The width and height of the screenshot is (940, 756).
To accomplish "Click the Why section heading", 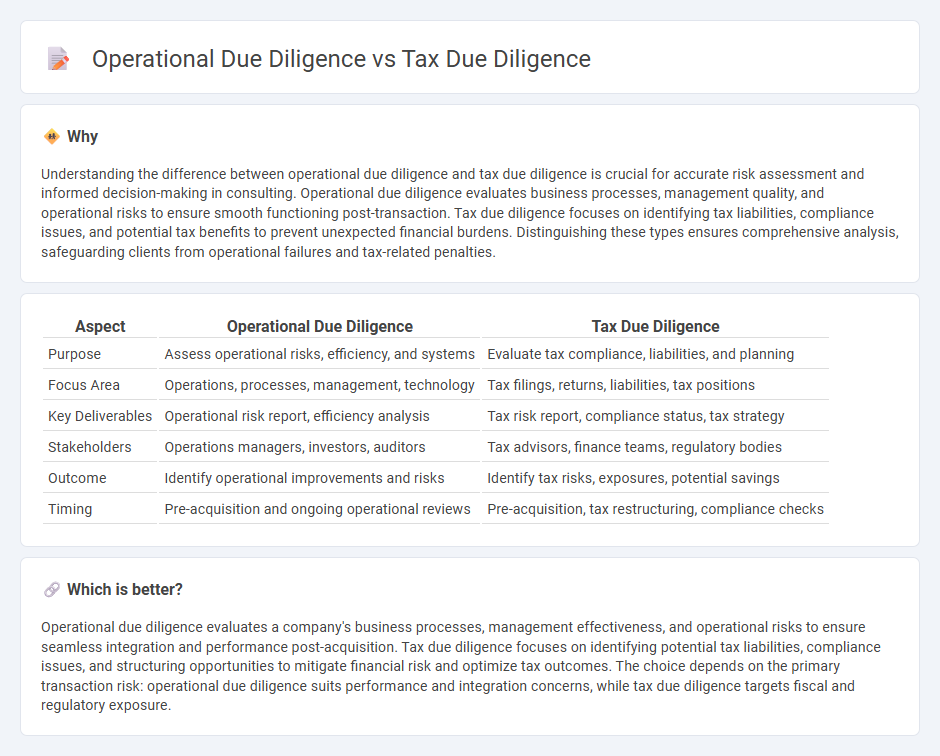I will (82, 137).
